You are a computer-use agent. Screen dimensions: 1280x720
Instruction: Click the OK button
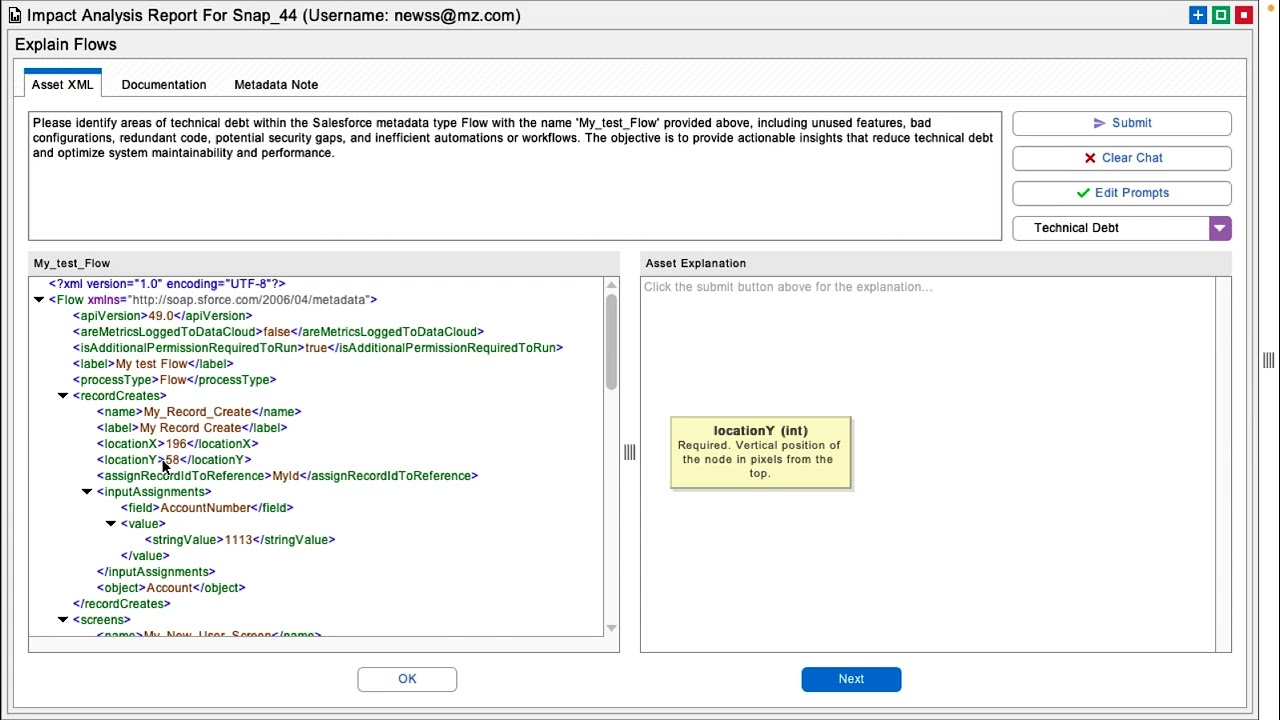coord(407,679)
